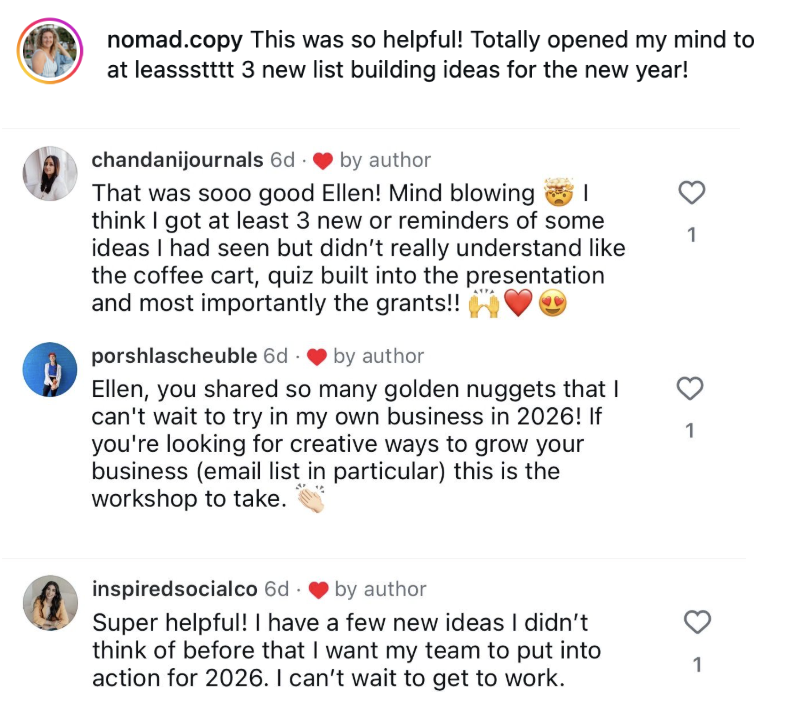The height and width of the screenshot is (728, 786).
Task: Click the mind-blown emoji in chandanijournals' comment
Action: [x=557, y=192]
